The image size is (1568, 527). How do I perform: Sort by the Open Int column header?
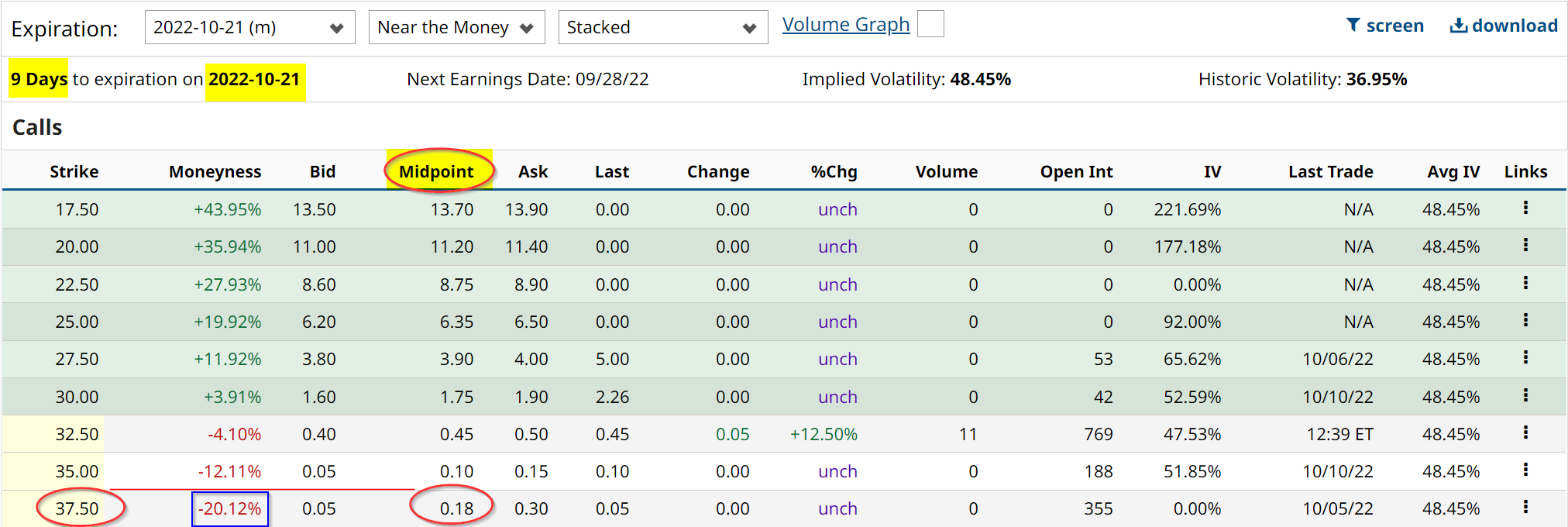click(1076, 171)
